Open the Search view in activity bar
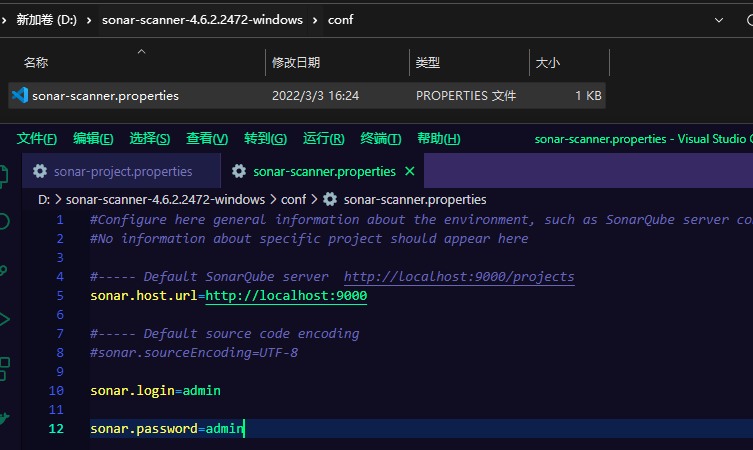 (4, 221)
